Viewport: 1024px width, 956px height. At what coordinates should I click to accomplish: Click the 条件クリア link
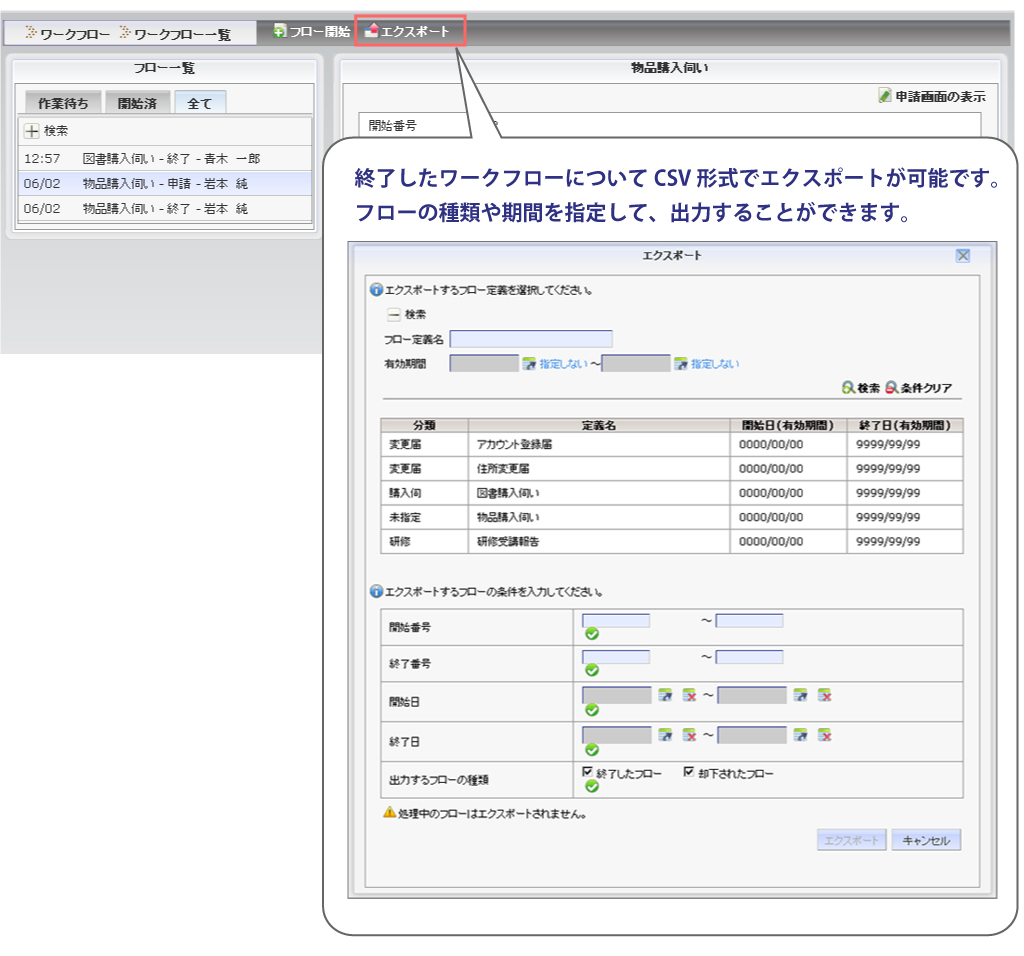point(926,388)
